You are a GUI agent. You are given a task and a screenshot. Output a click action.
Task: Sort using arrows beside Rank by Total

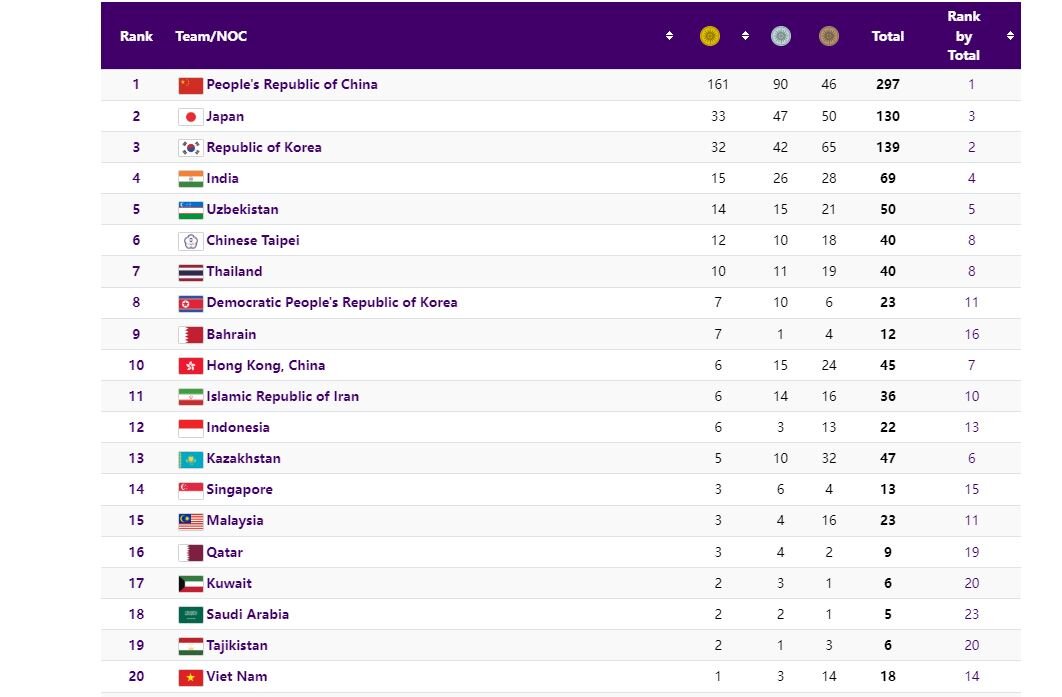coord(1010,36)
